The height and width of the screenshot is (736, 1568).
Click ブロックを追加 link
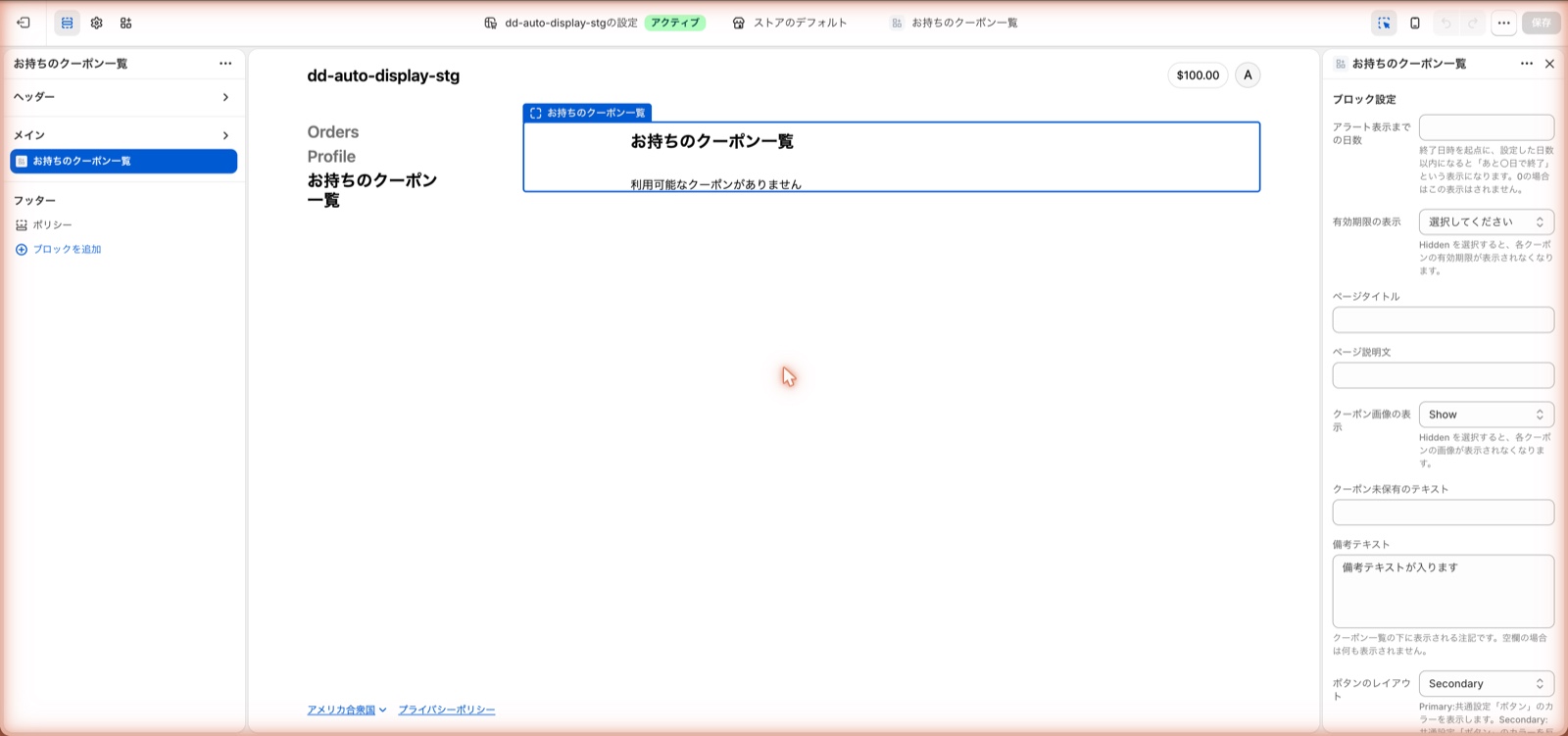[59, 249]
